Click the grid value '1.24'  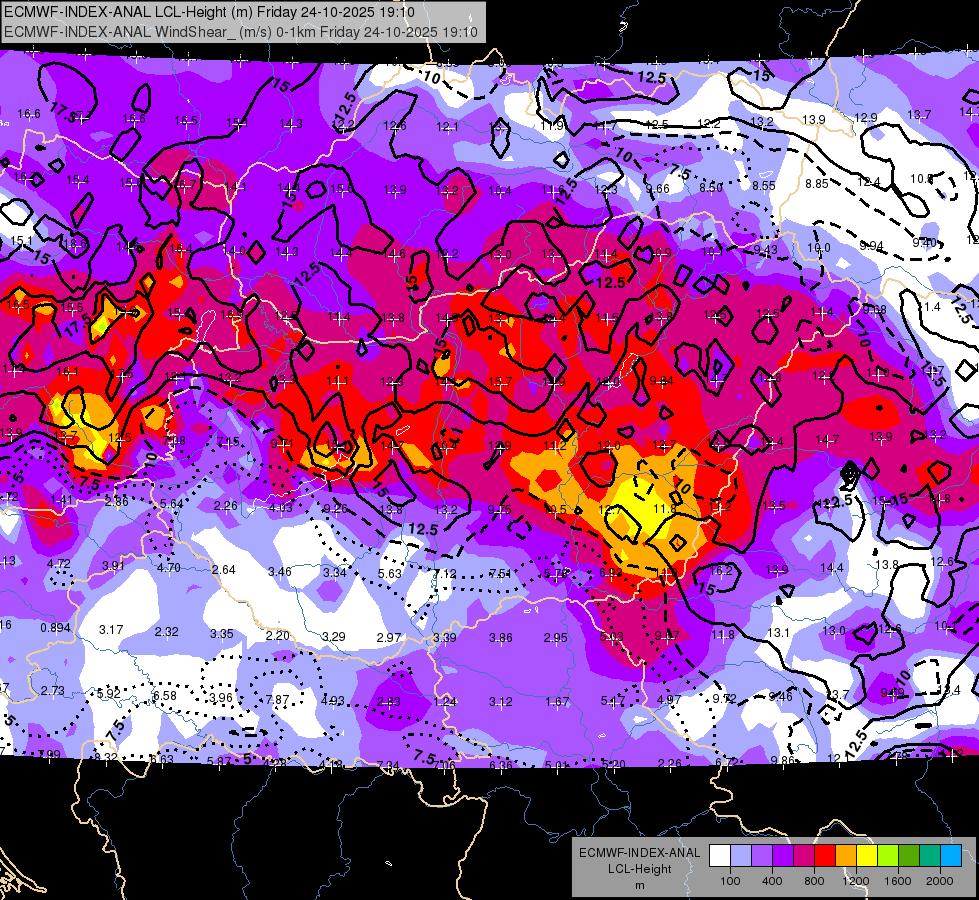[x=445, y=702]
